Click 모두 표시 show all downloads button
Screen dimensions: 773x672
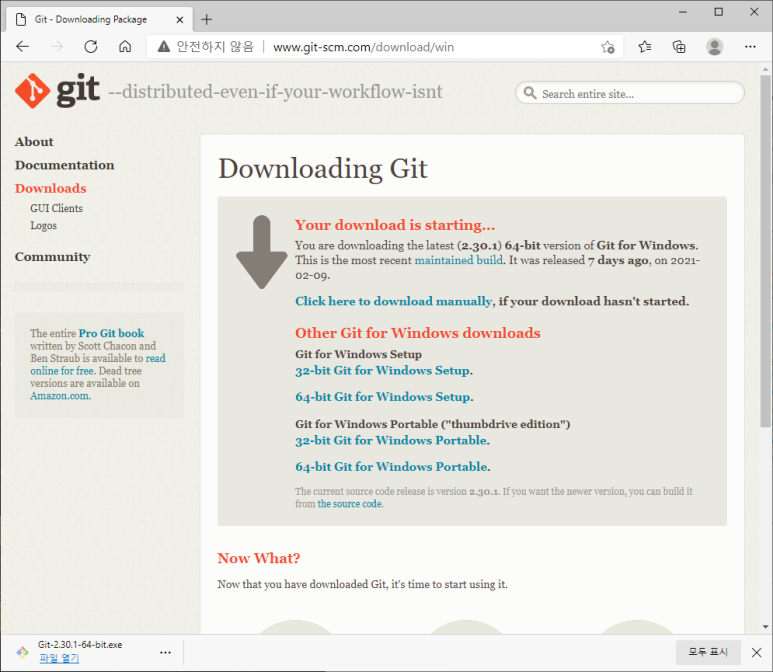[x=708, y=652]
